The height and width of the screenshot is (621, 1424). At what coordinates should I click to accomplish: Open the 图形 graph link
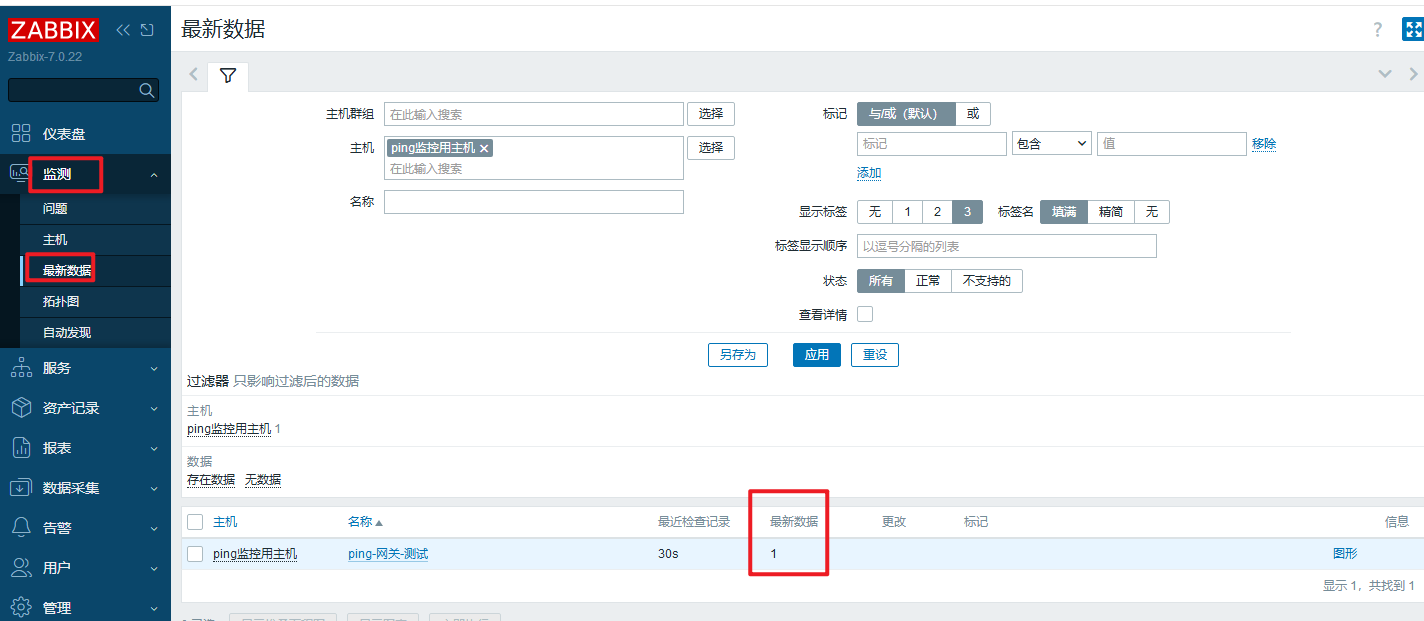[1345, 554]
